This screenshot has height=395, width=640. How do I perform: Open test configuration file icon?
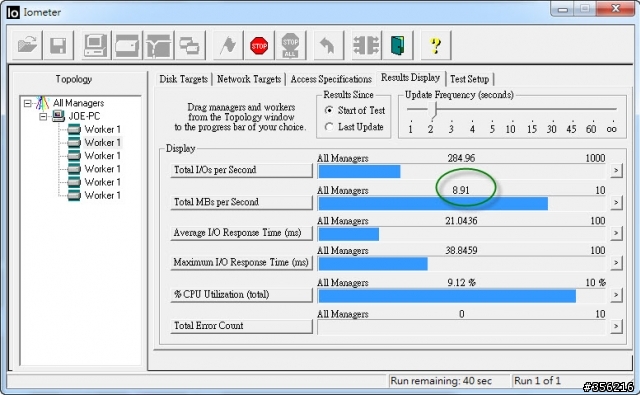[x=27, y=45]
